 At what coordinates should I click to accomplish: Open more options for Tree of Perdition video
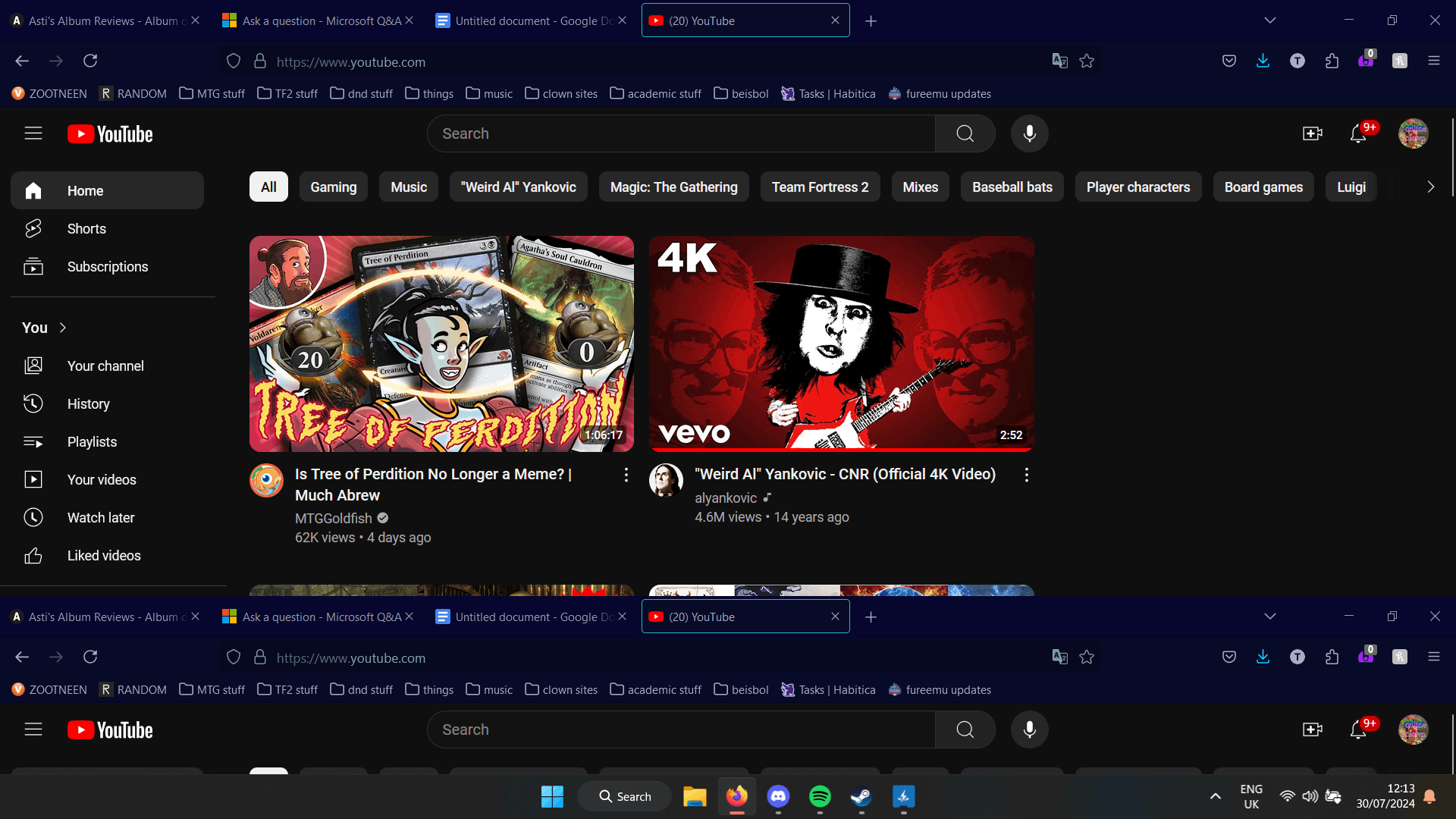tap(626, 475)
